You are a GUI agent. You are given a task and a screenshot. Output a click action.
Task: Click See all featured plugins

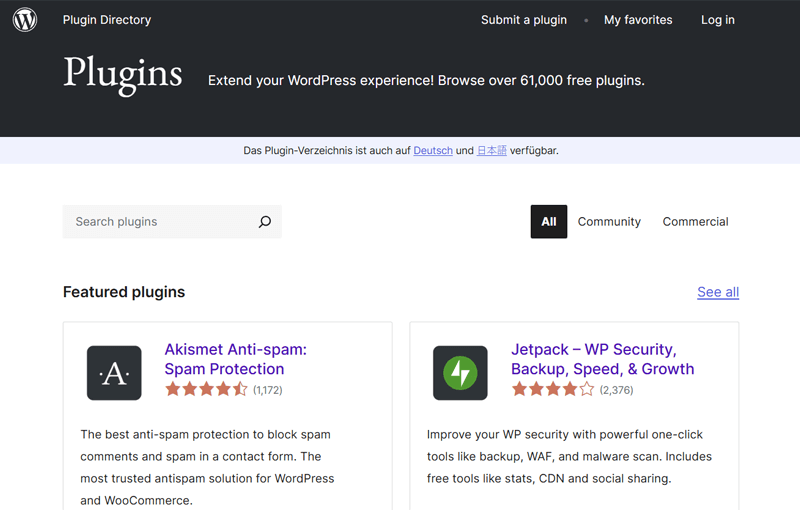coord(718,292)
